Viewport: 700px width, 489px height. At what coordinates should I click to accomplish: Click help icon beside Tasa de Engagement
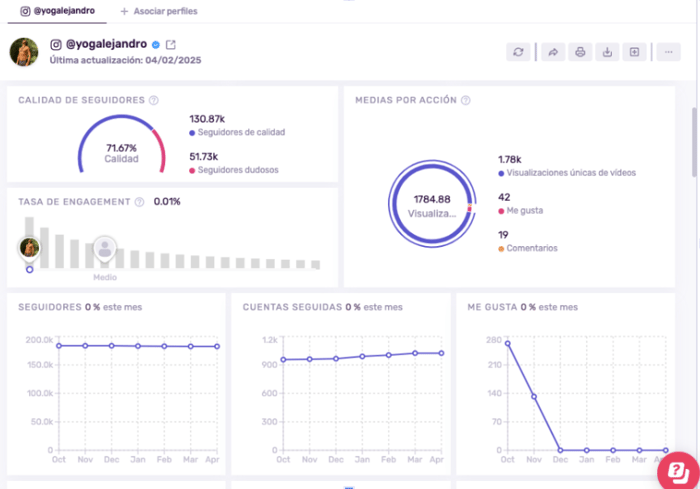click(x=139, y=202)
